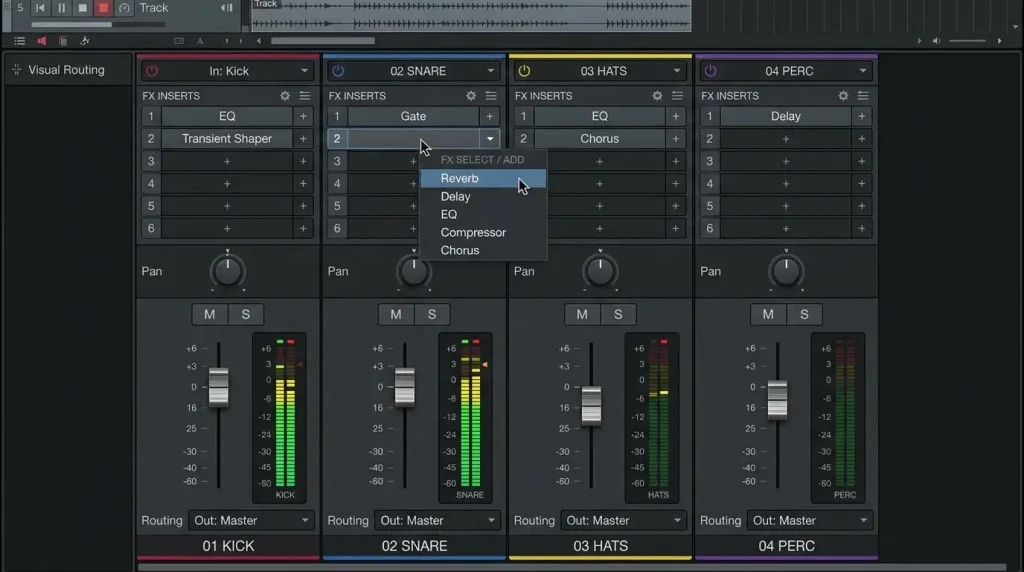Click the 01 KICK channel name label
Image resolution: width=1024 pixels, height=572 pixels.
click(x=228, y=546)
